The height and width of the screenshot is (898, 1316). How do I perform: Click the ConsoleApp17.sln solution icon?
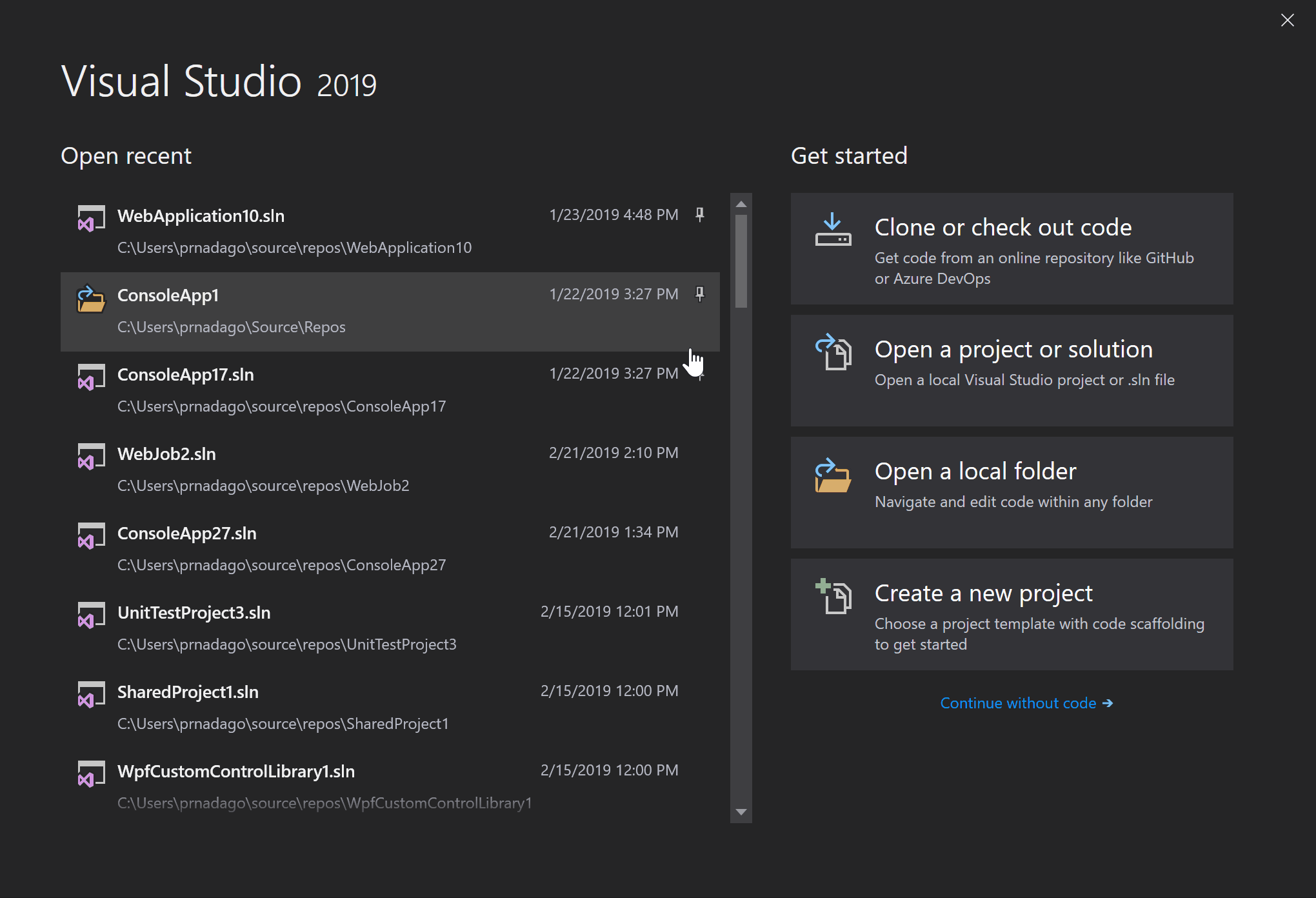[87, 376]
